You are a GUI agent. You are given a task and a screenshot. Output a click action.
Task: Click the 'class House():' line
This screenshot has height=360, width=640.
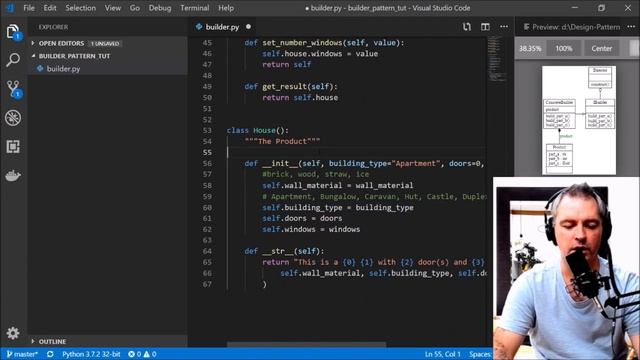258,130
